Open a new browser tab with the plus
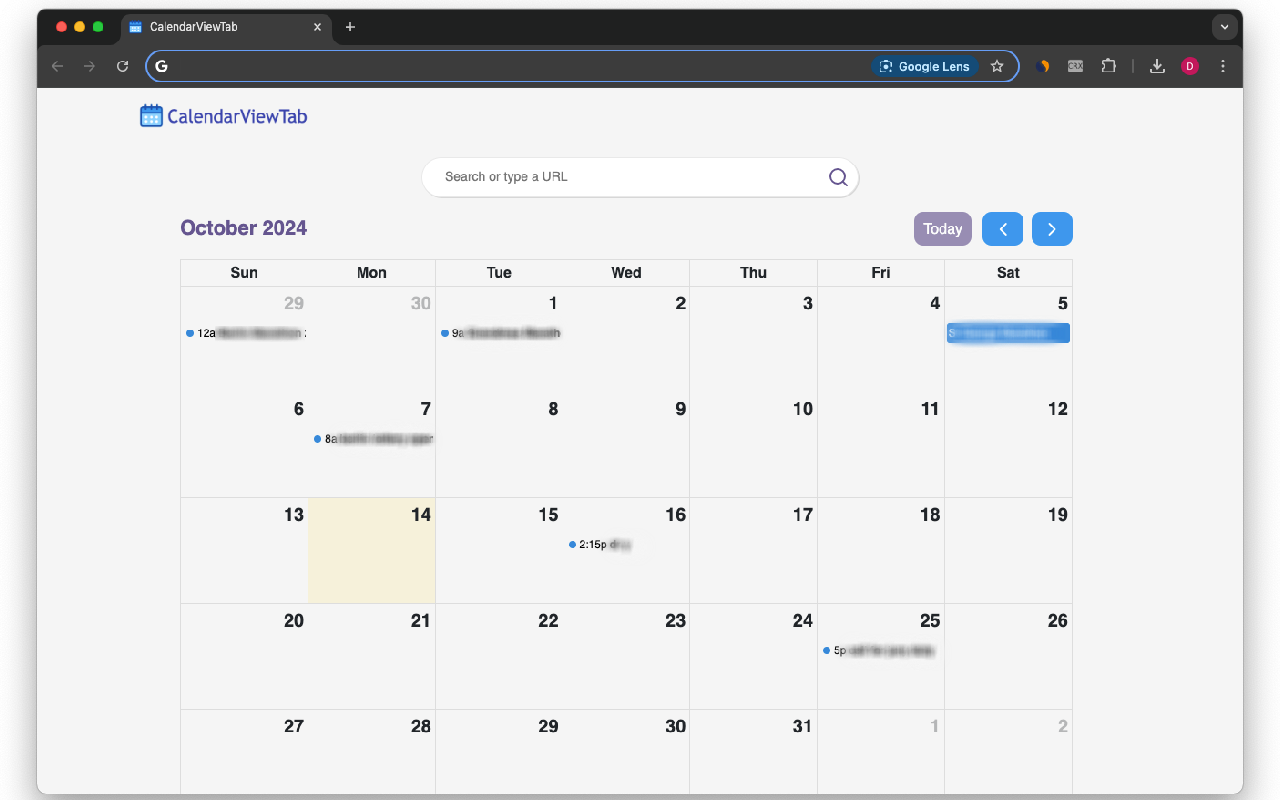 [x=350, y=27]
